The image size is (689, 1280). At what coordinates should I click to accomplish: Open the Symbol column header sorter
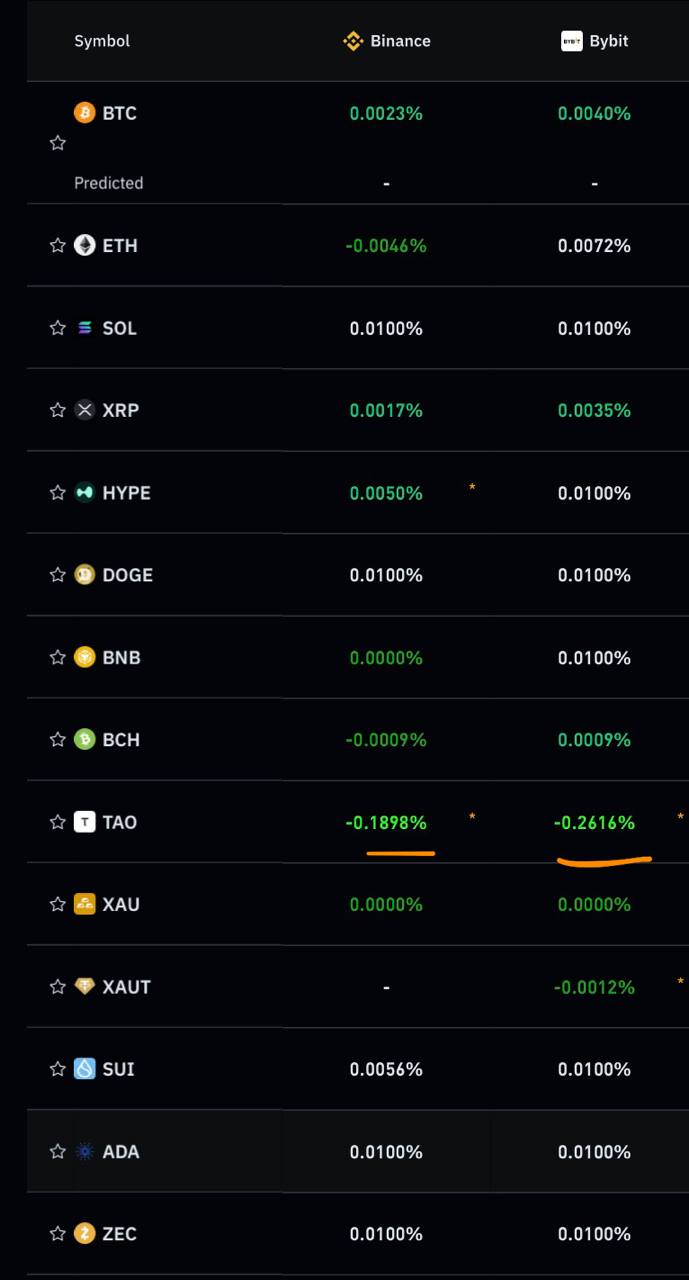pyautogui.click(x=102, y=41)
